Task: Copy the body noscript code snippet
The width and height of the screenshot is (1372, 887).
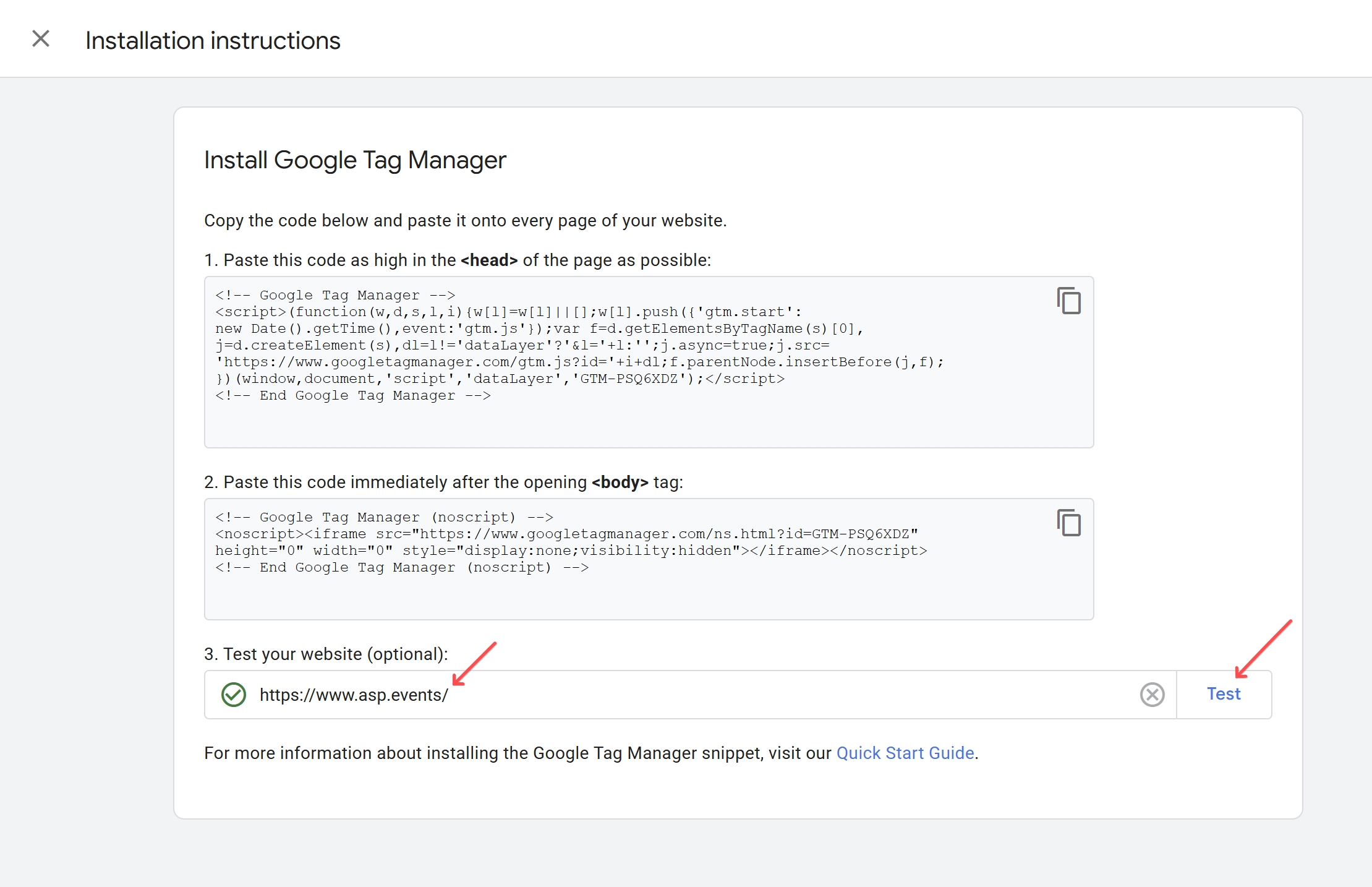Action: (1068, 523)
